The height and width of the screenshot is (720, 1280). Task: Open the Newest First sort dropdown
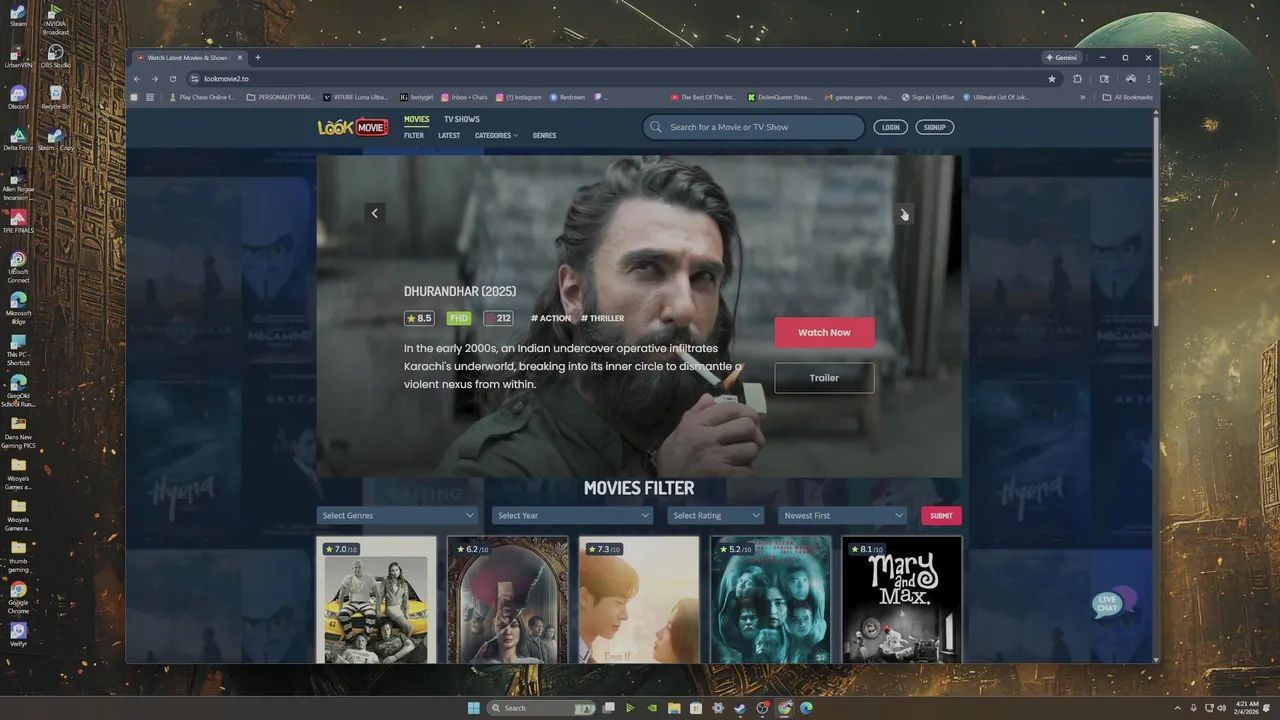842,515
